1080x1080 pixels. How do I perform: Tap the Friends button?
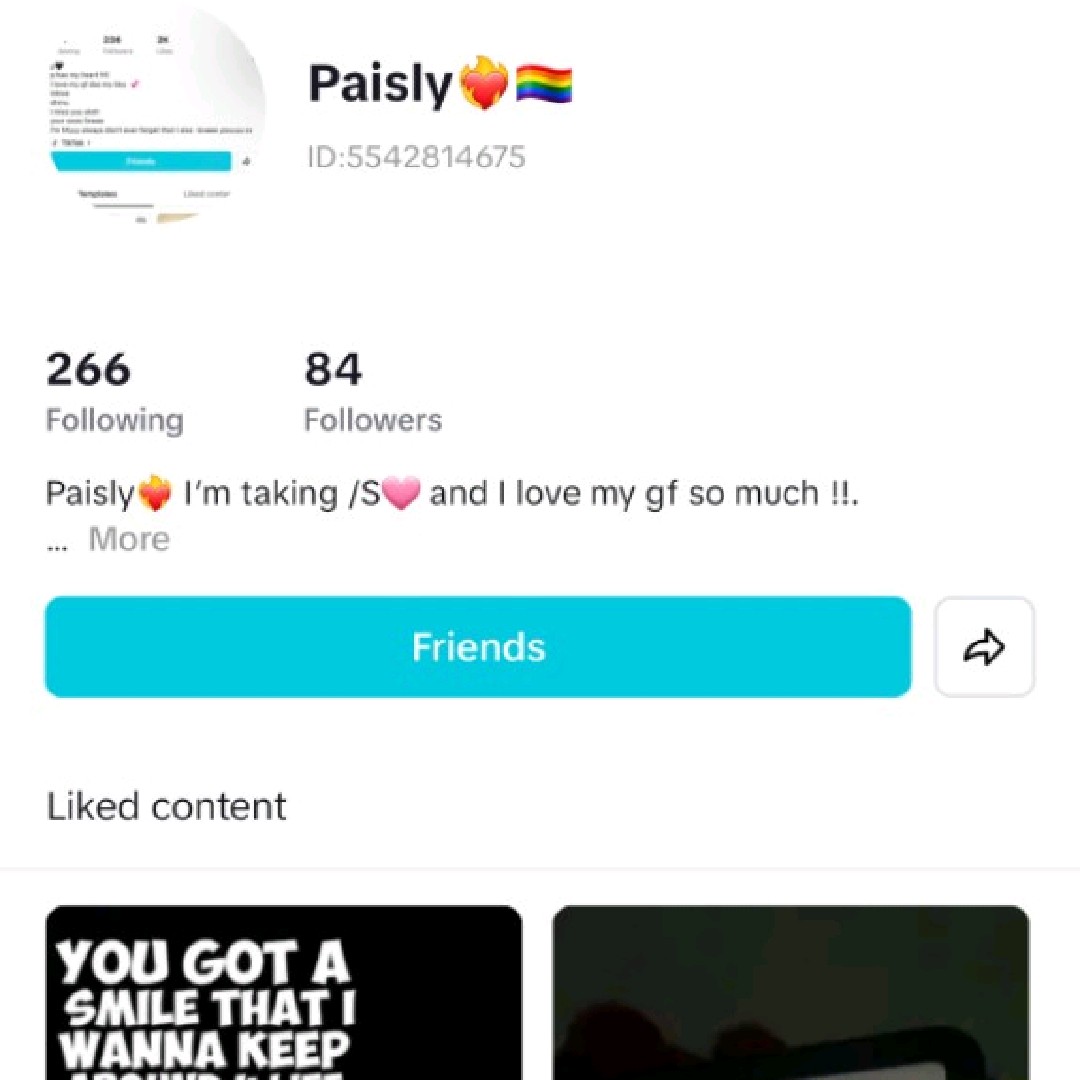click(478, 647)
